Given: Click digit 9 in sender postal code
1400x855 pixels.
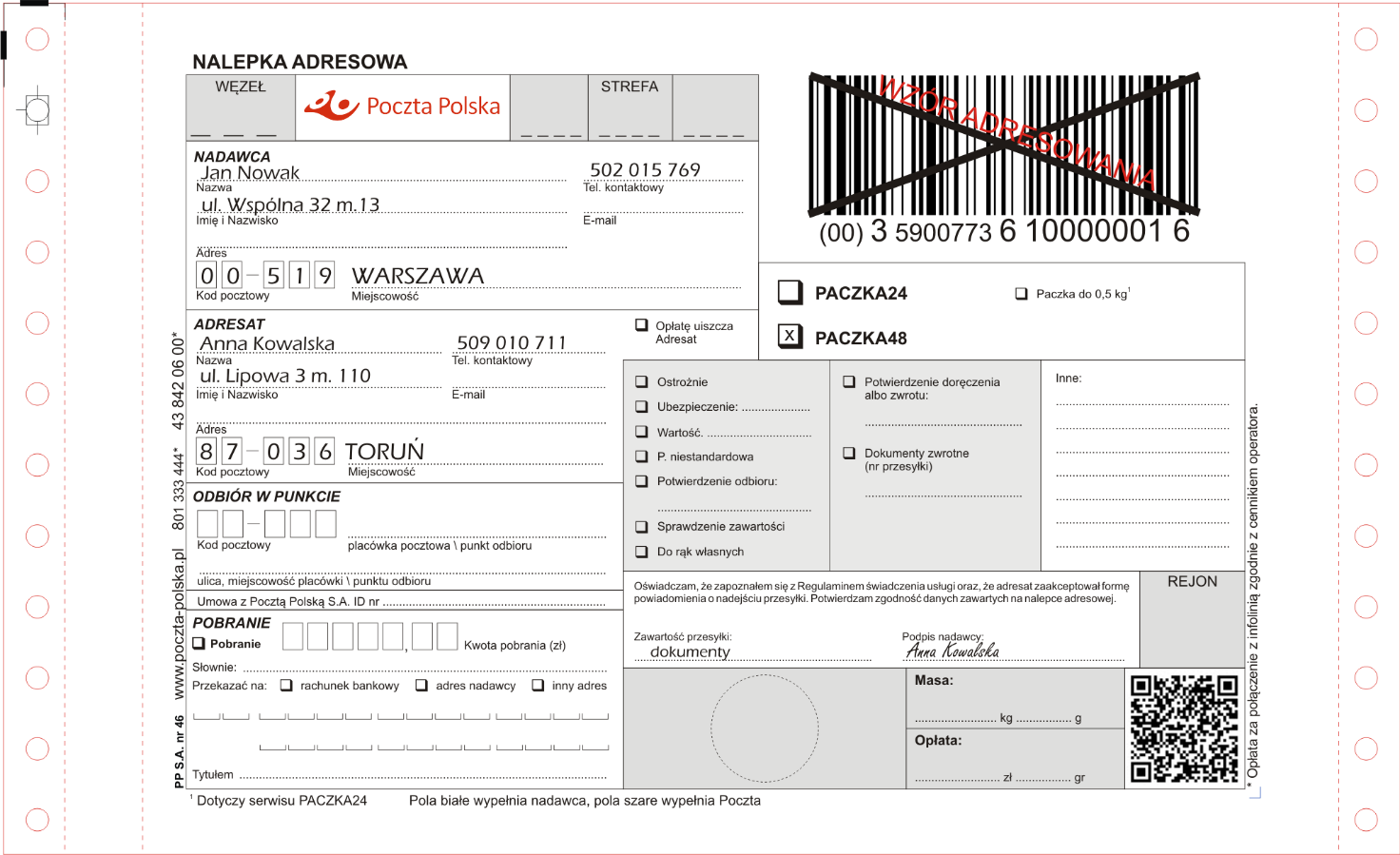Looking at the screenshot, I should (x=325, y=276).
